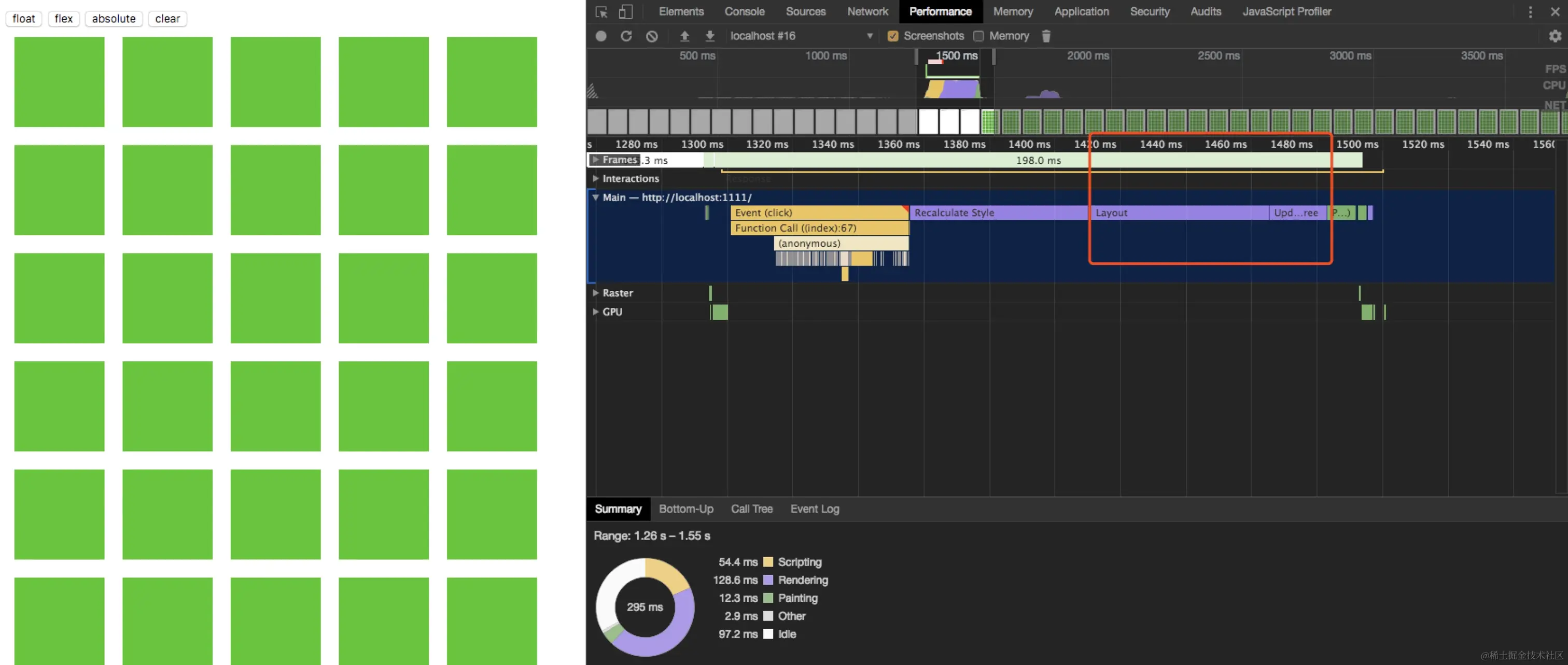This screenshot has width=1568, height=665.
Task: Click the save profile download arrow icon
Action: pos(710,36)
